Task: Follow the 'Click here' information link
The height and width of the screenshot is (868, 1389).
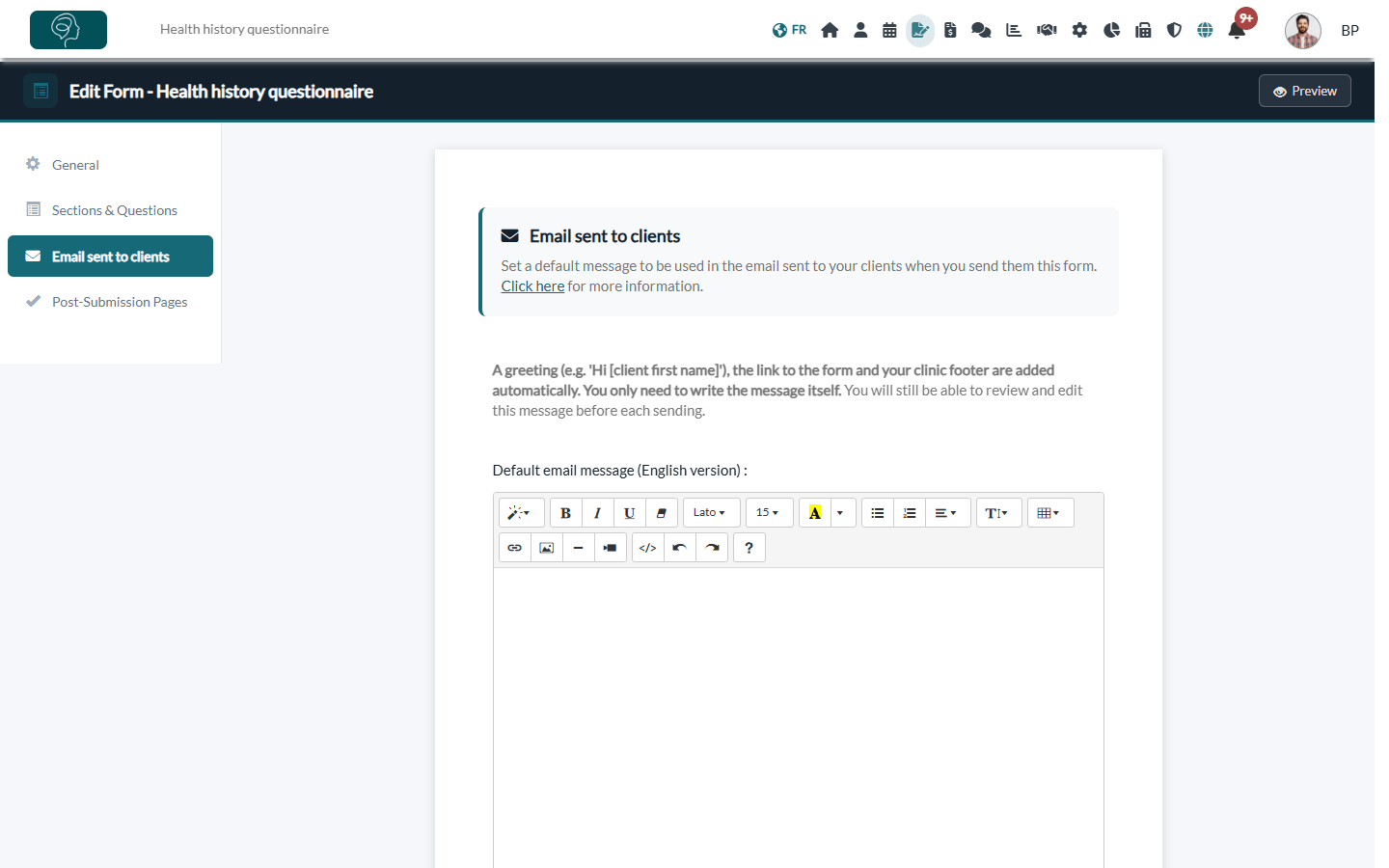Action: pyautogui.click(x=532, y=286)
